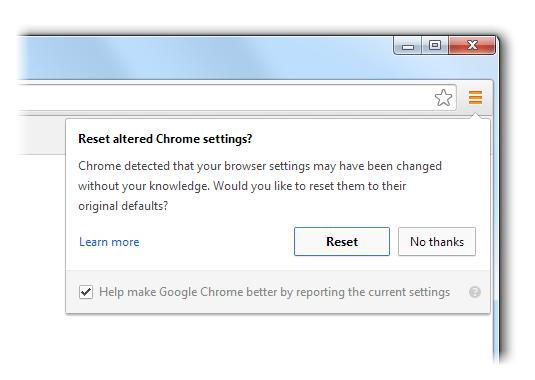Screen dimensions: 535x380
Task: Click the Reset altered Chrome settings heading
Action: coord(165,139)
